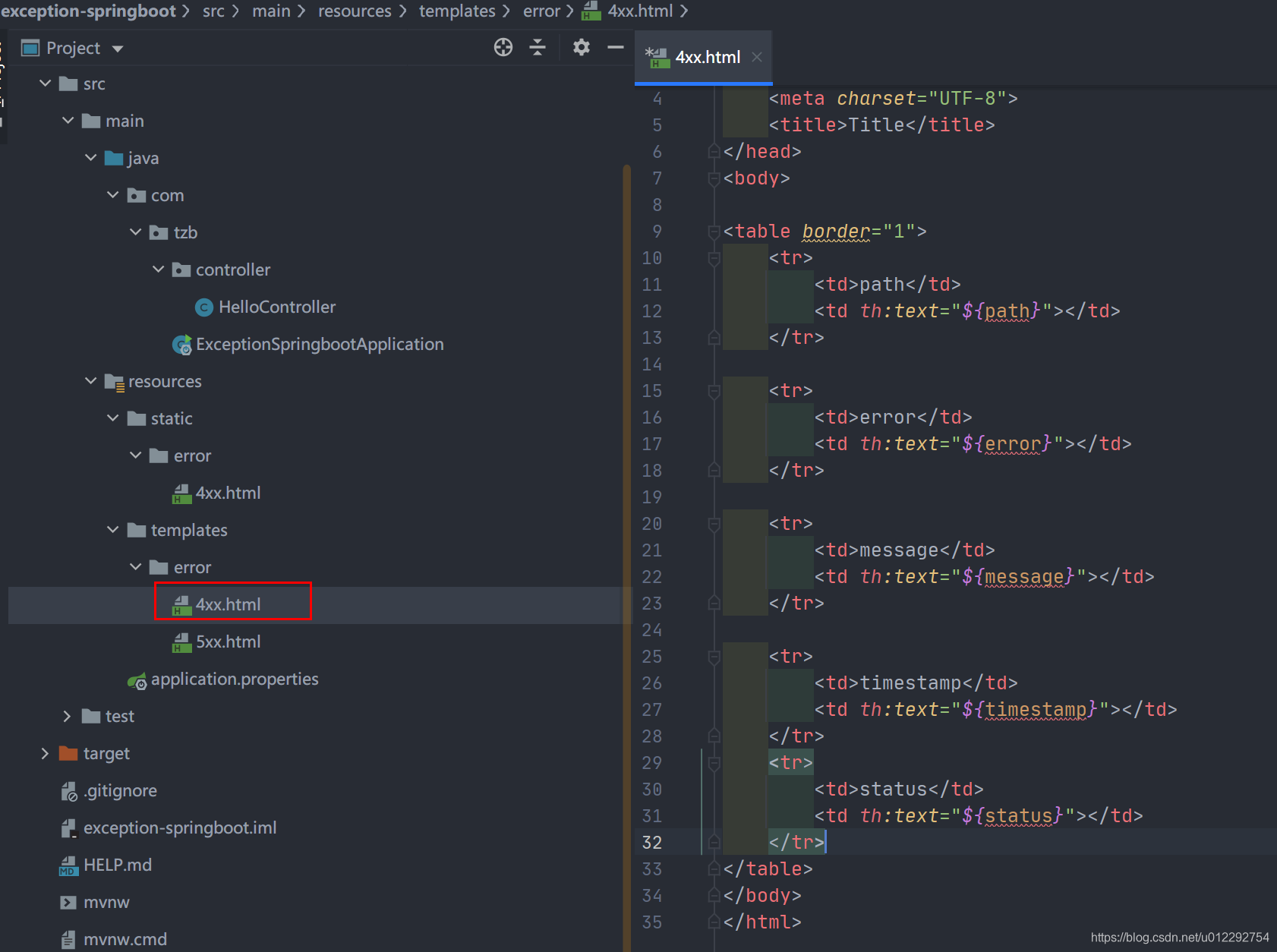Collapse the controller package chevron

(x=159, y=270)
